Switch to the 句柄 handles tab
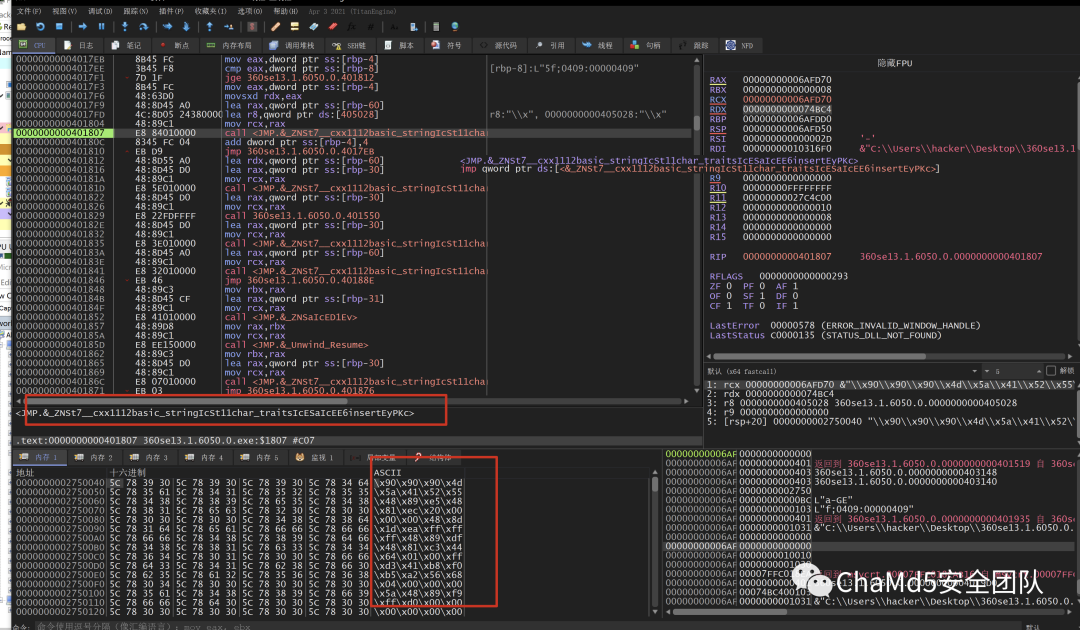The height and width of the screenshot is (630, 1080). coord(646,45)
